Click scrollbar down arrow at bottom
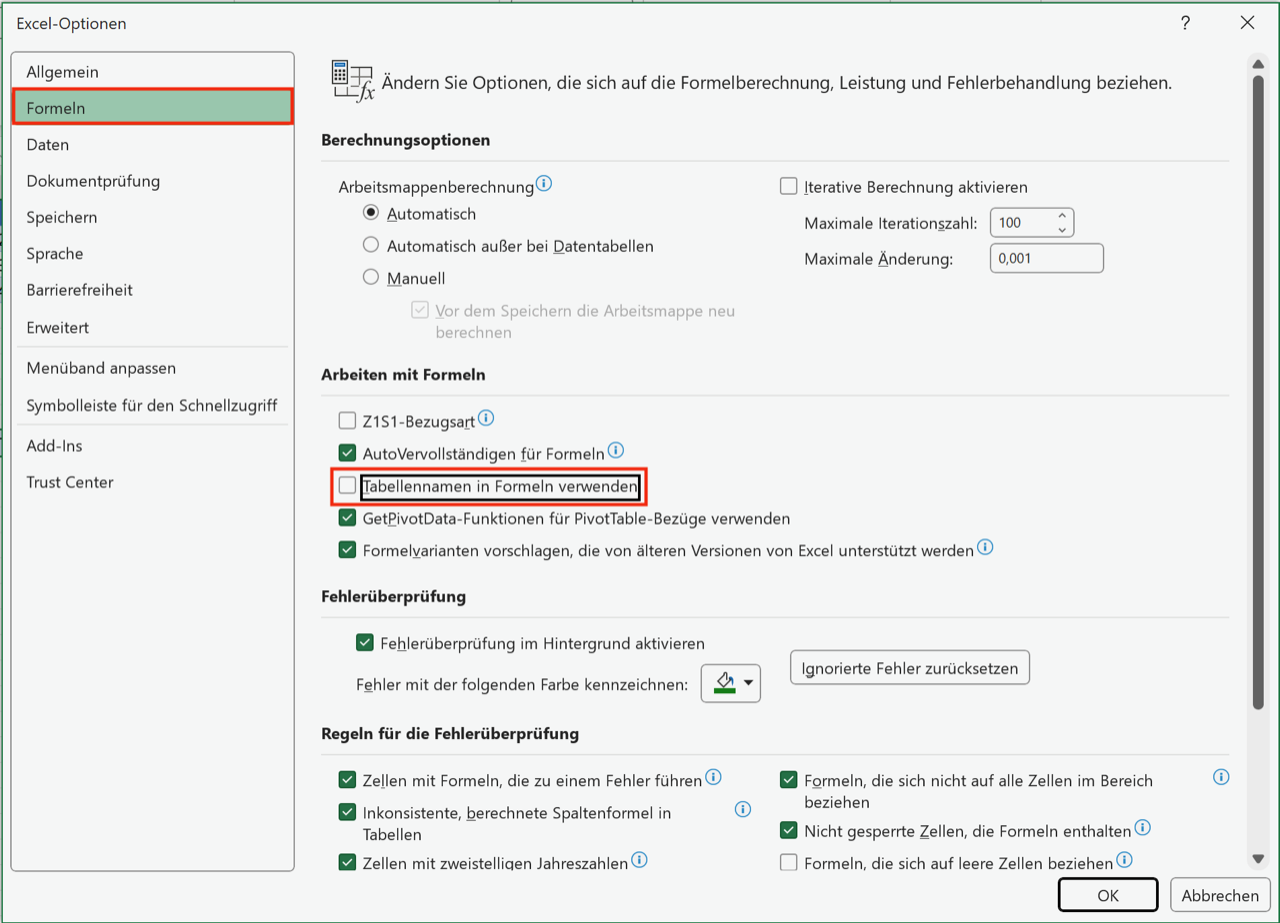1280x923 pixels. 1258,858
